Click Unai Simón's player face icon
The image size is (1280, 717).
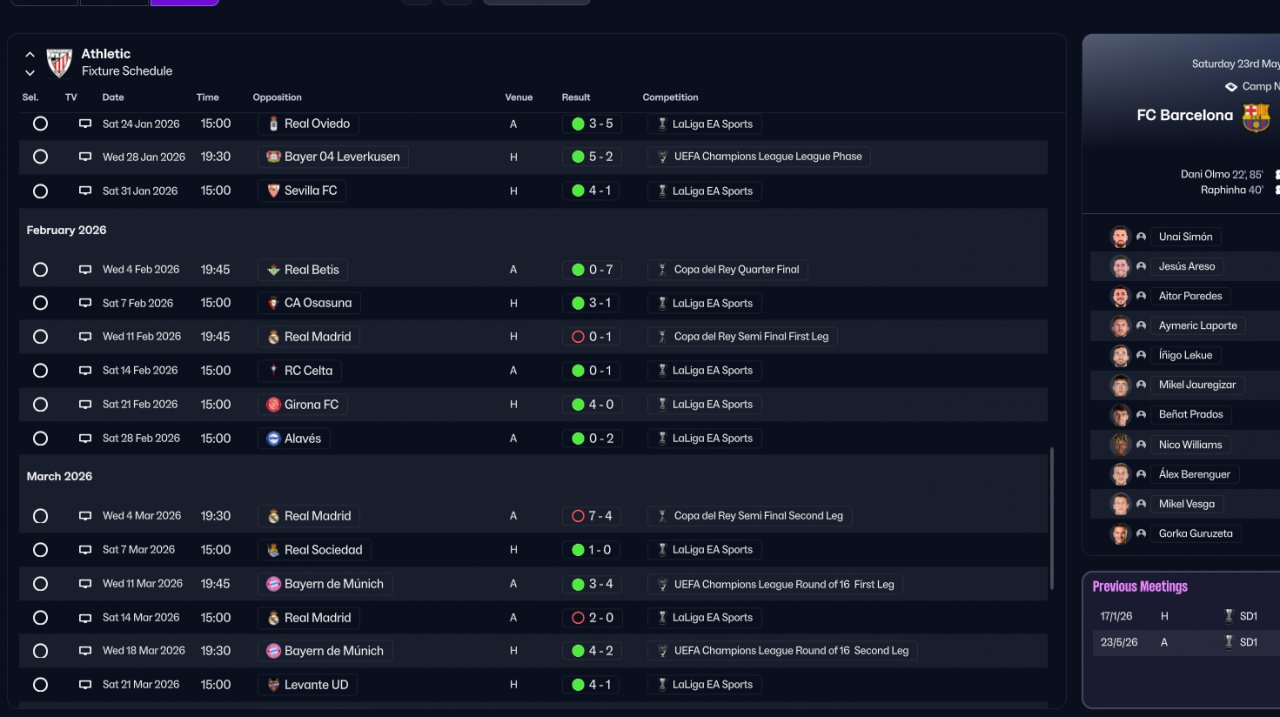point(1120,237)
